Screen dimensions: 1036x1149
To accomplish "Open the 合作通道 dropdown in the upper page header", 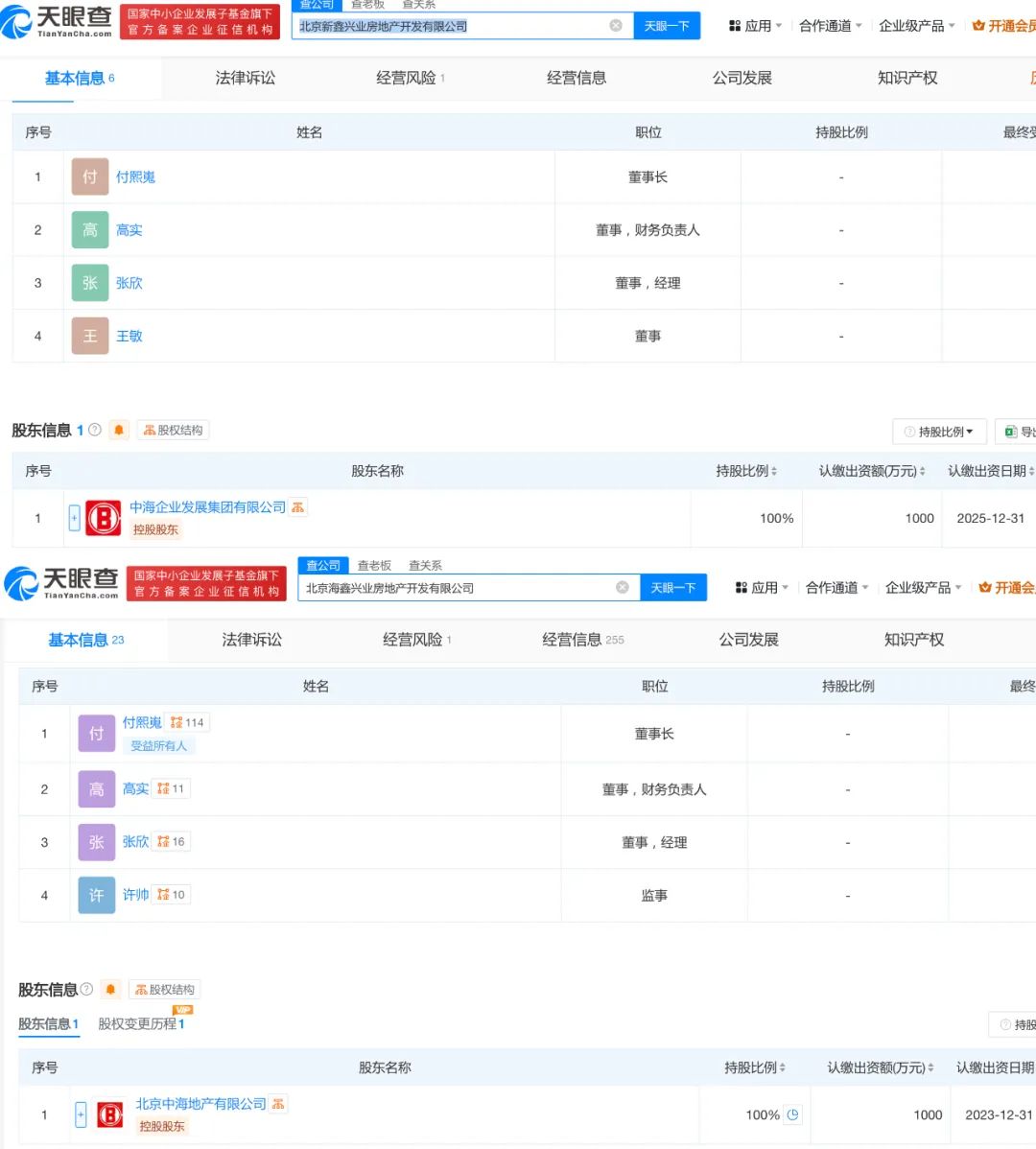I will coord(830,26).
